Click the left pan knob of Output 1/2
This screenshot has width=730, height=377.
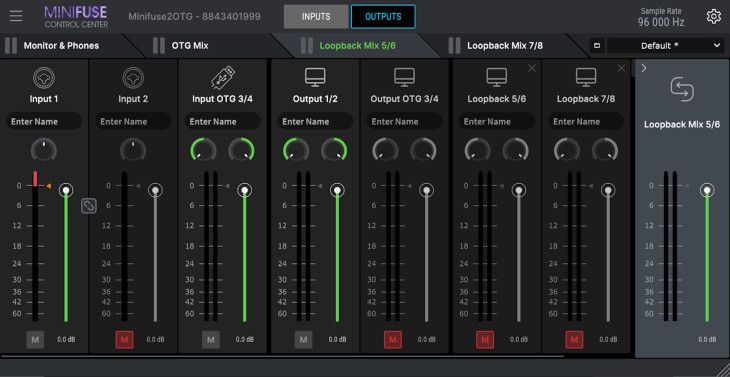(x=296, y=150)
